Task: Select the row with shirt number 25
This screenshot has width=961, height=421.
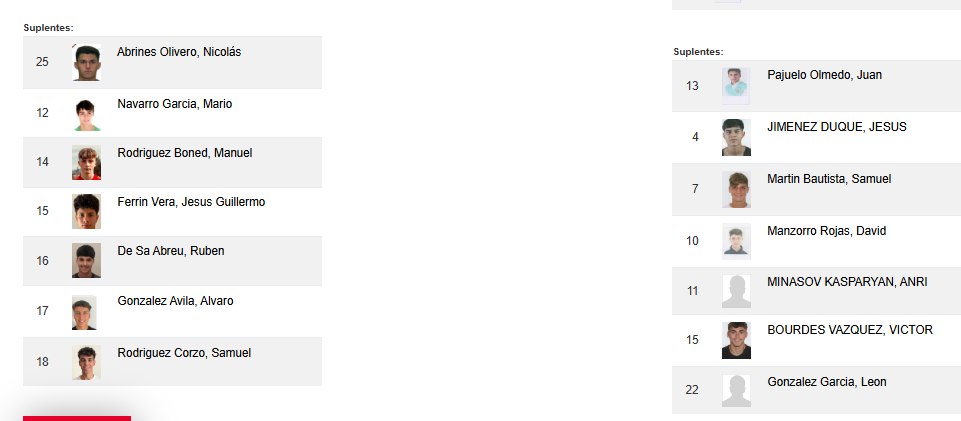Action: [x=171, y=62]
